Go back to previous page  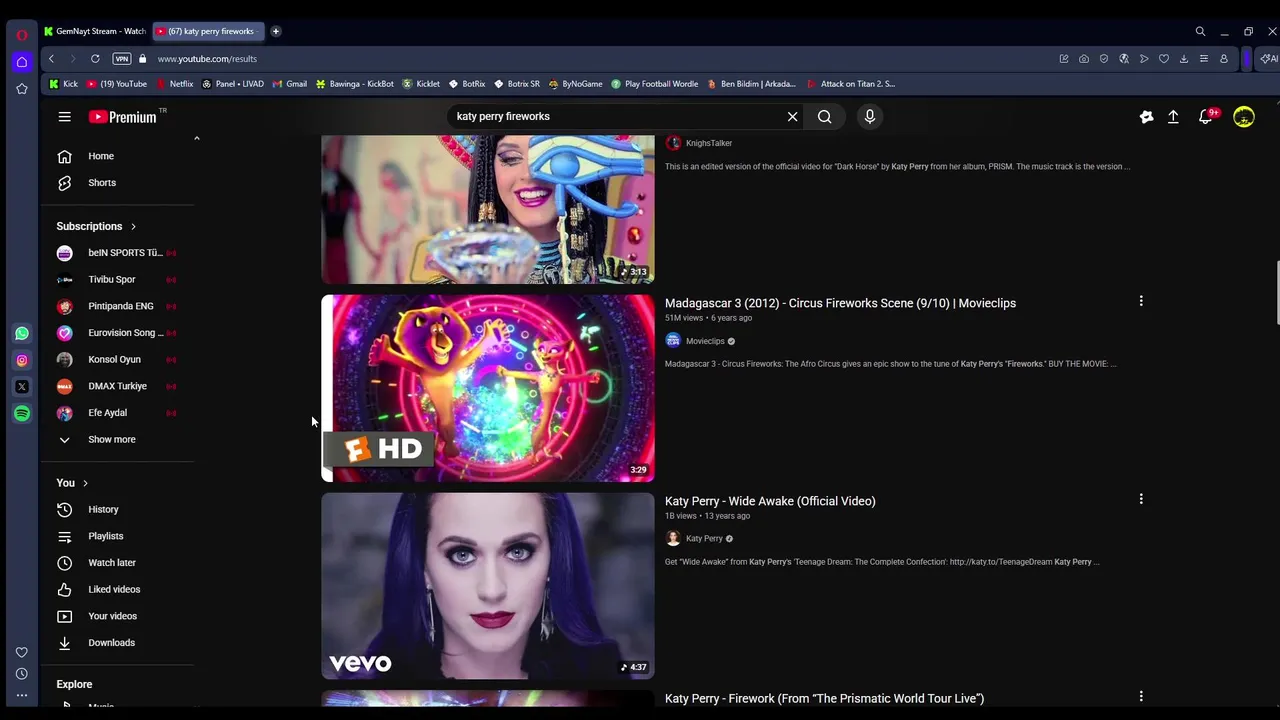click(x=51, y=59)
